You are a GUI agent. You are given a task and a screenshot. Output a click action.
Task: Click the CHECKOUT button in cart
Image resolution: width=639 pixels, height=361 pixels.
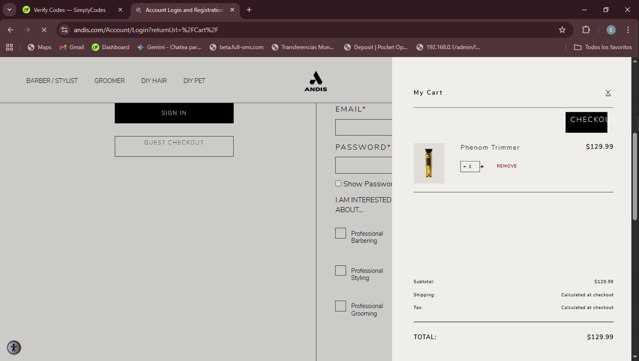click(x=586, y=122)
